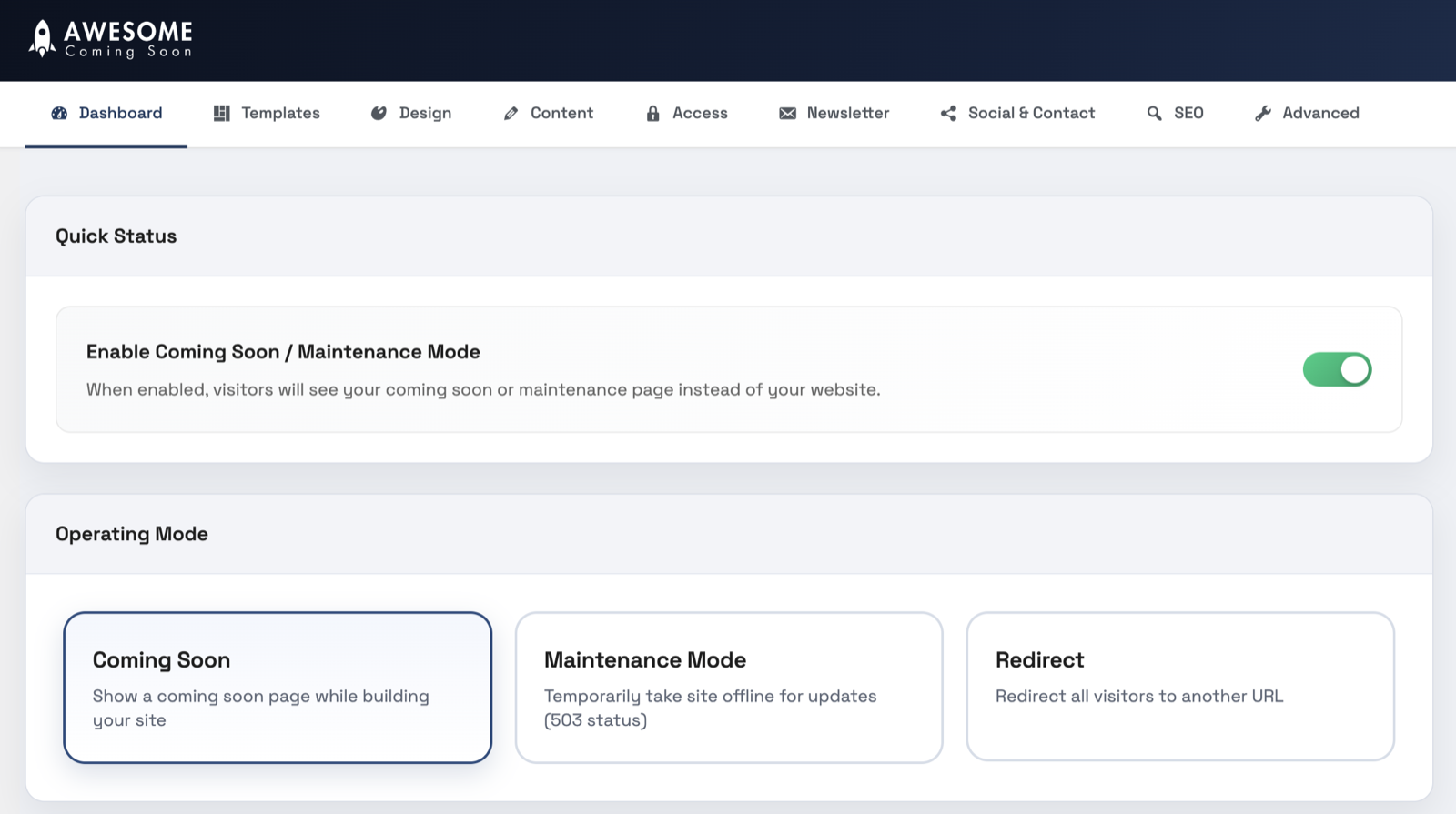1456x814 pixels.
Task: Click the SEO magnifier icon
Action: [x=1154, y=113]
